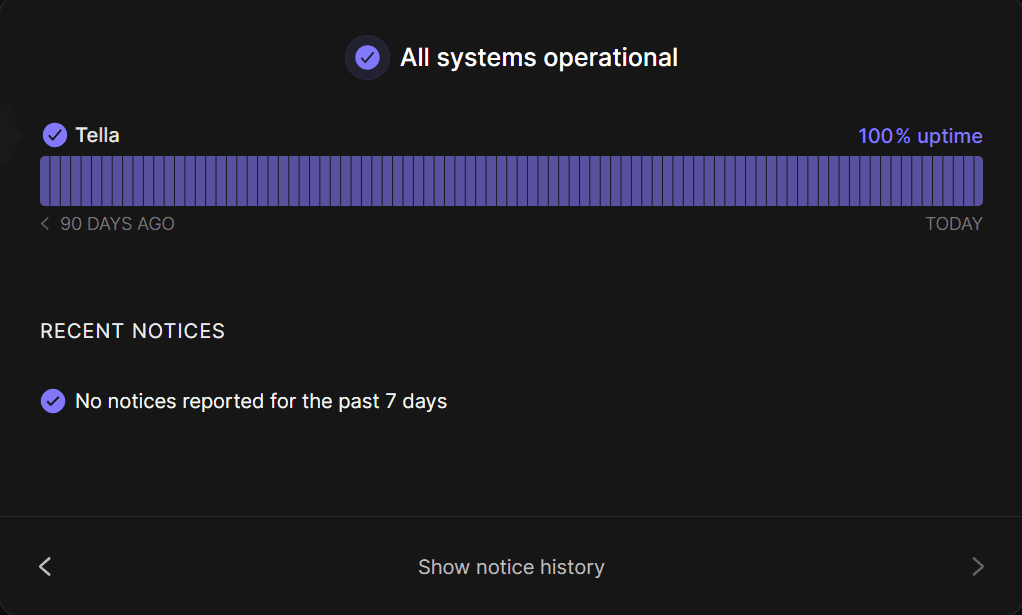1022x615 pixels.
Task: Click uptime bar one quarter from the left
Action: tap(273, 181)
